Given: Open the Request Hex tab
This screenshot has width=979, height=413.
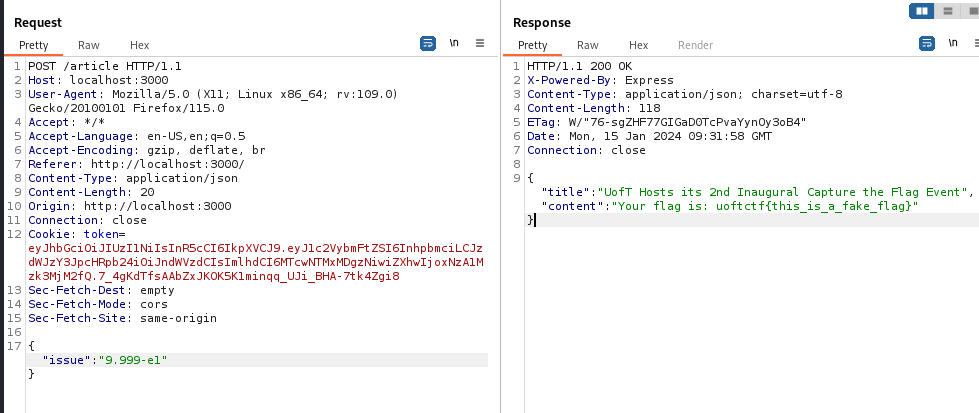Looking at the screenshot, I should [139, 45].
